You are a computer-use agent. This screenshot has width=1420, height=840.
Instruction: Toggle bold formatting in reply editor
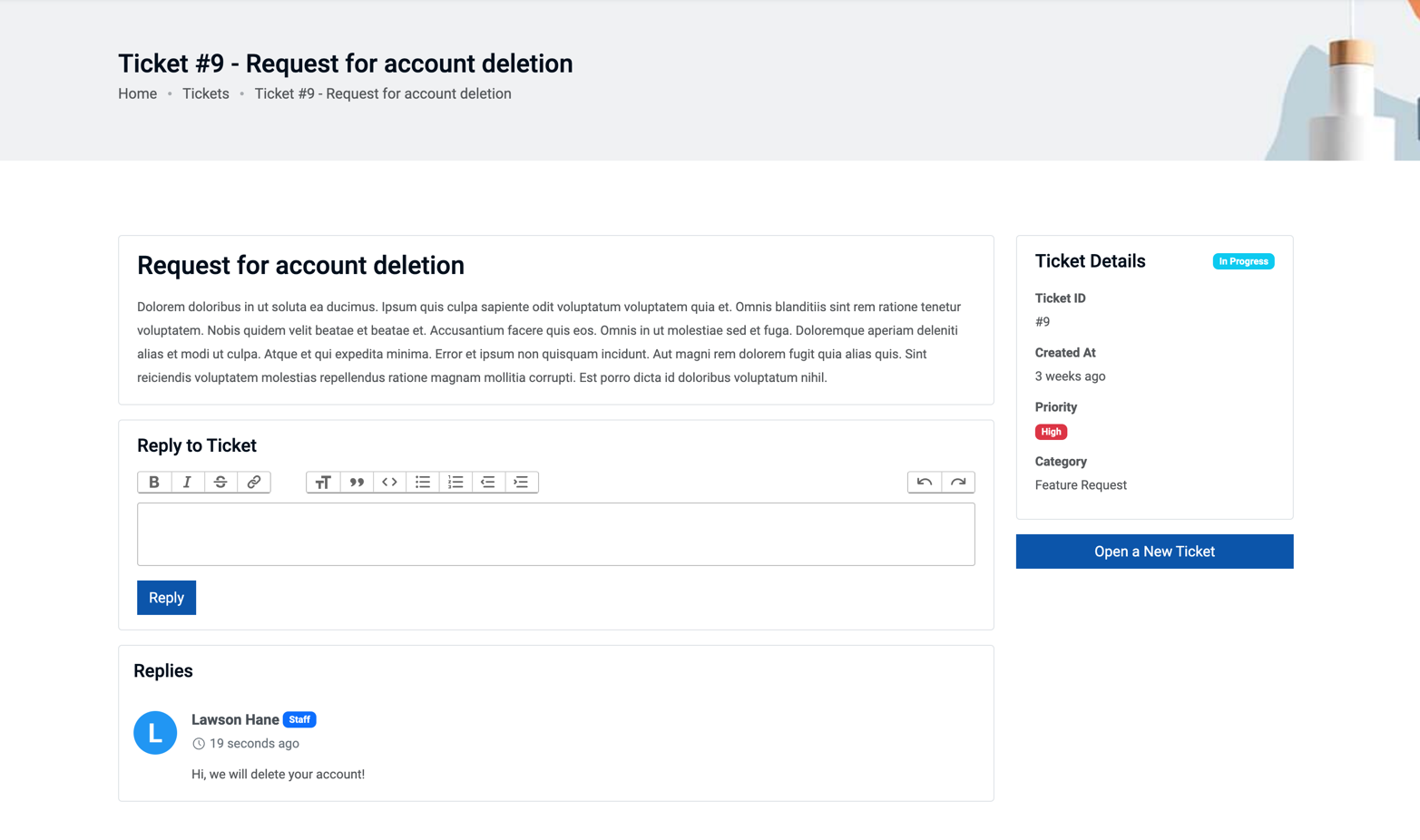154,482
